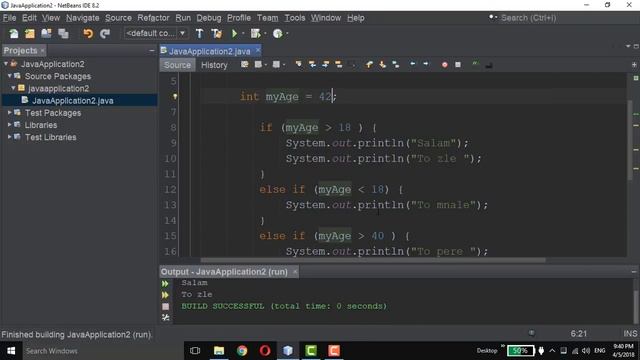Open the Window menu
Viewport: 640px width, 360px height.
326,18
